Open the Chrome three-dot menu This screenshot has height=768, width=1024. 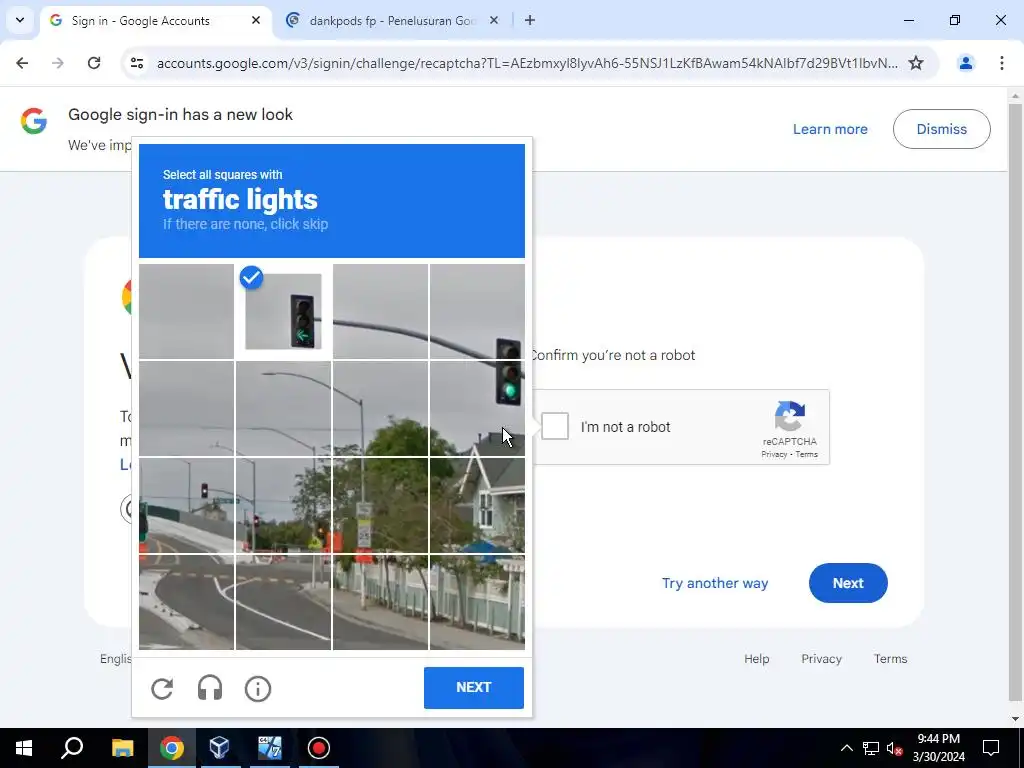point(1001,63)
